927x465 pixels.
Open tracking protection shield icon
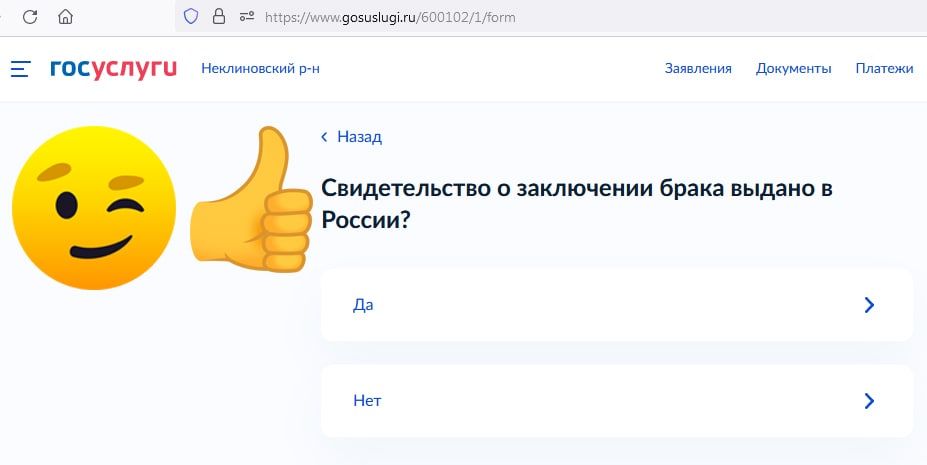191,17
